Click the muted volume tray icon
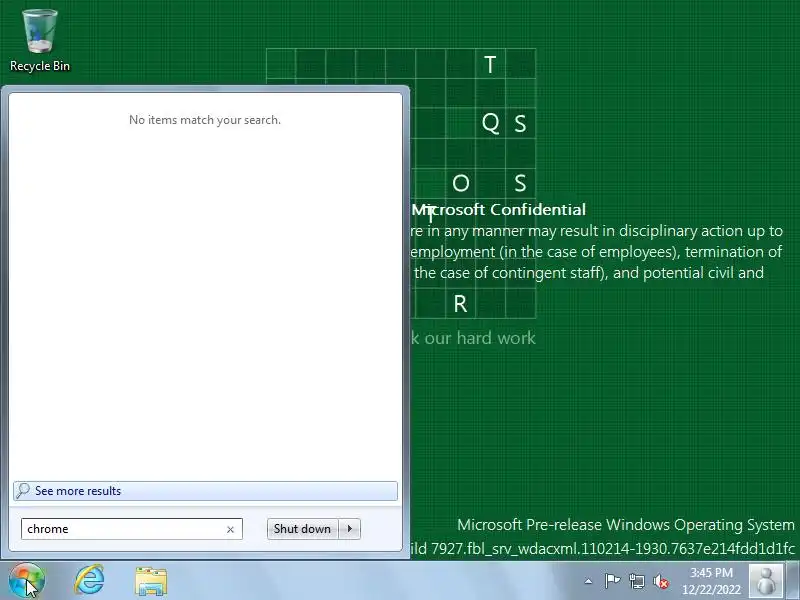 661,581
